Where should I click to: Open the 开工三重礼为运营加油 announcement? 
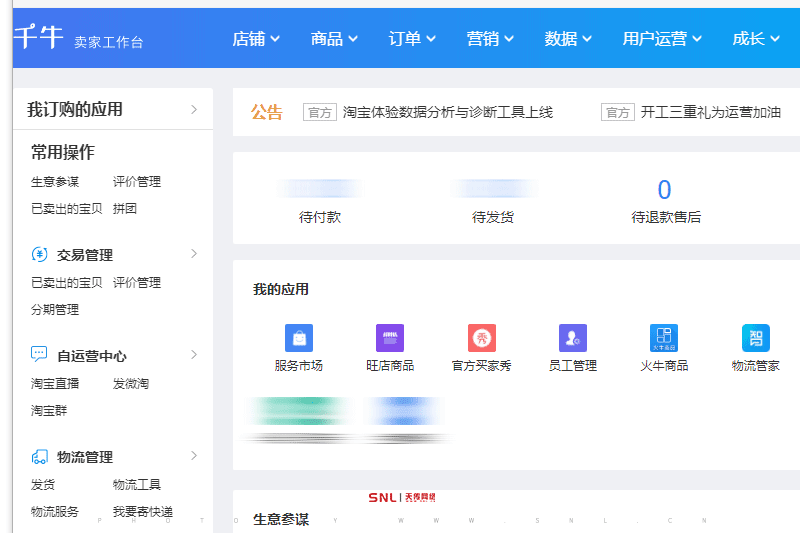tap(711, 112)
